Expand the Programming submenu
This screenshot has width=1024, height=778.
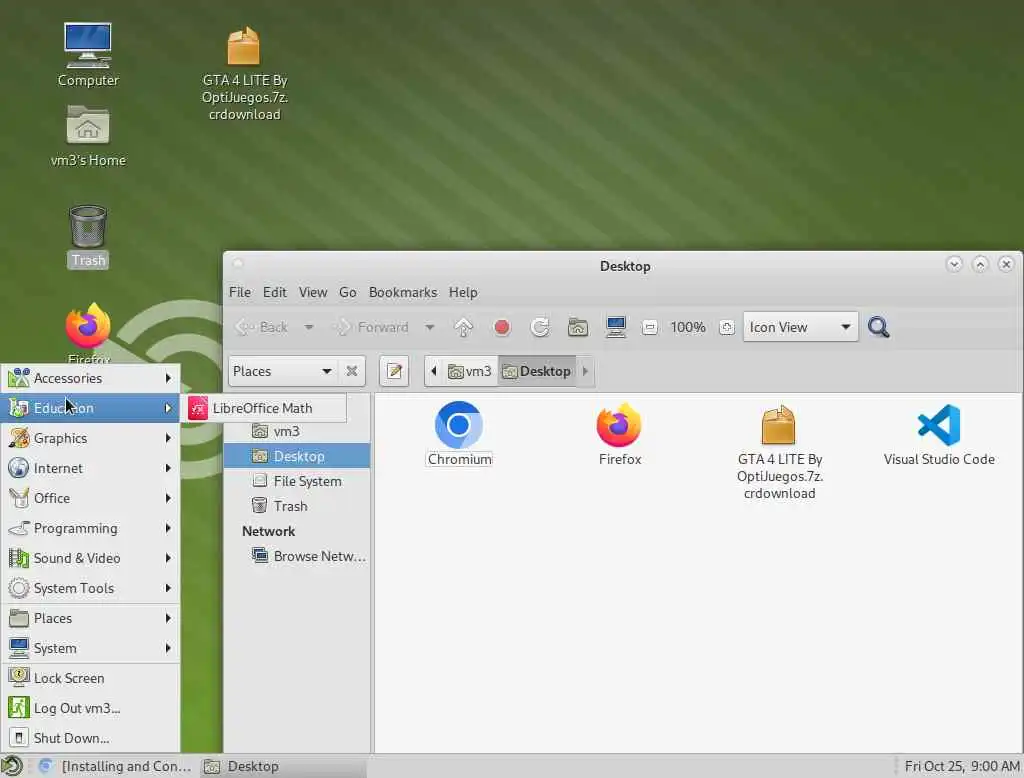91,528
